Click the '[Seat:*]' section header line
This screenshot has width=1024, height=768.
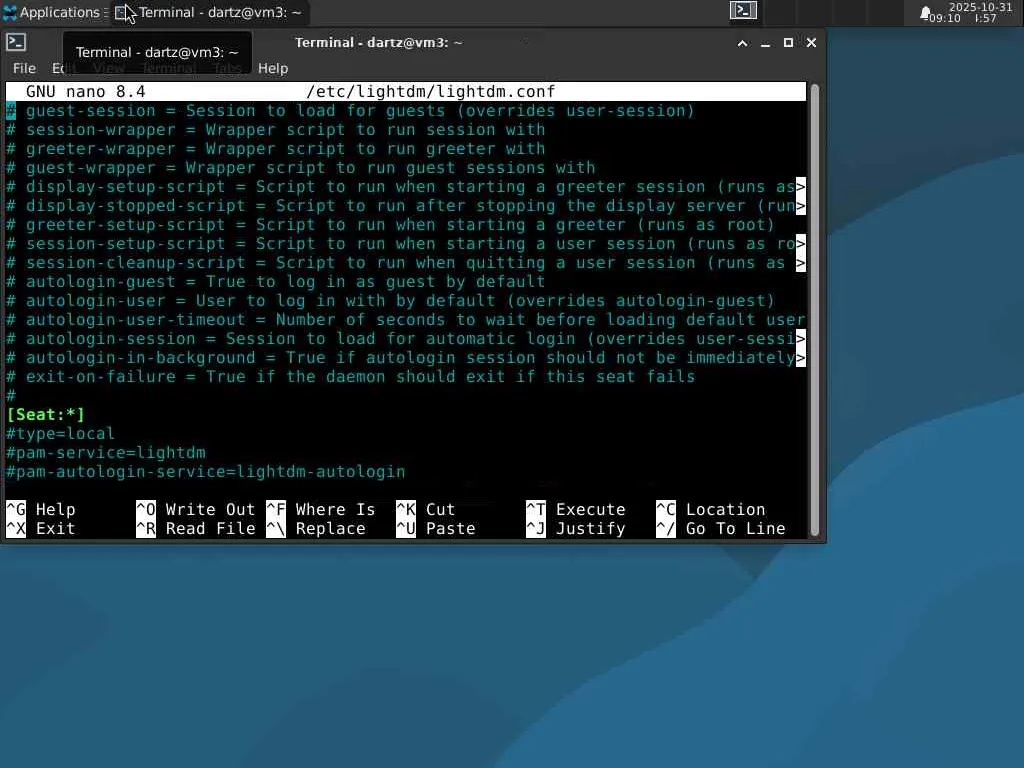coord(45,415)
